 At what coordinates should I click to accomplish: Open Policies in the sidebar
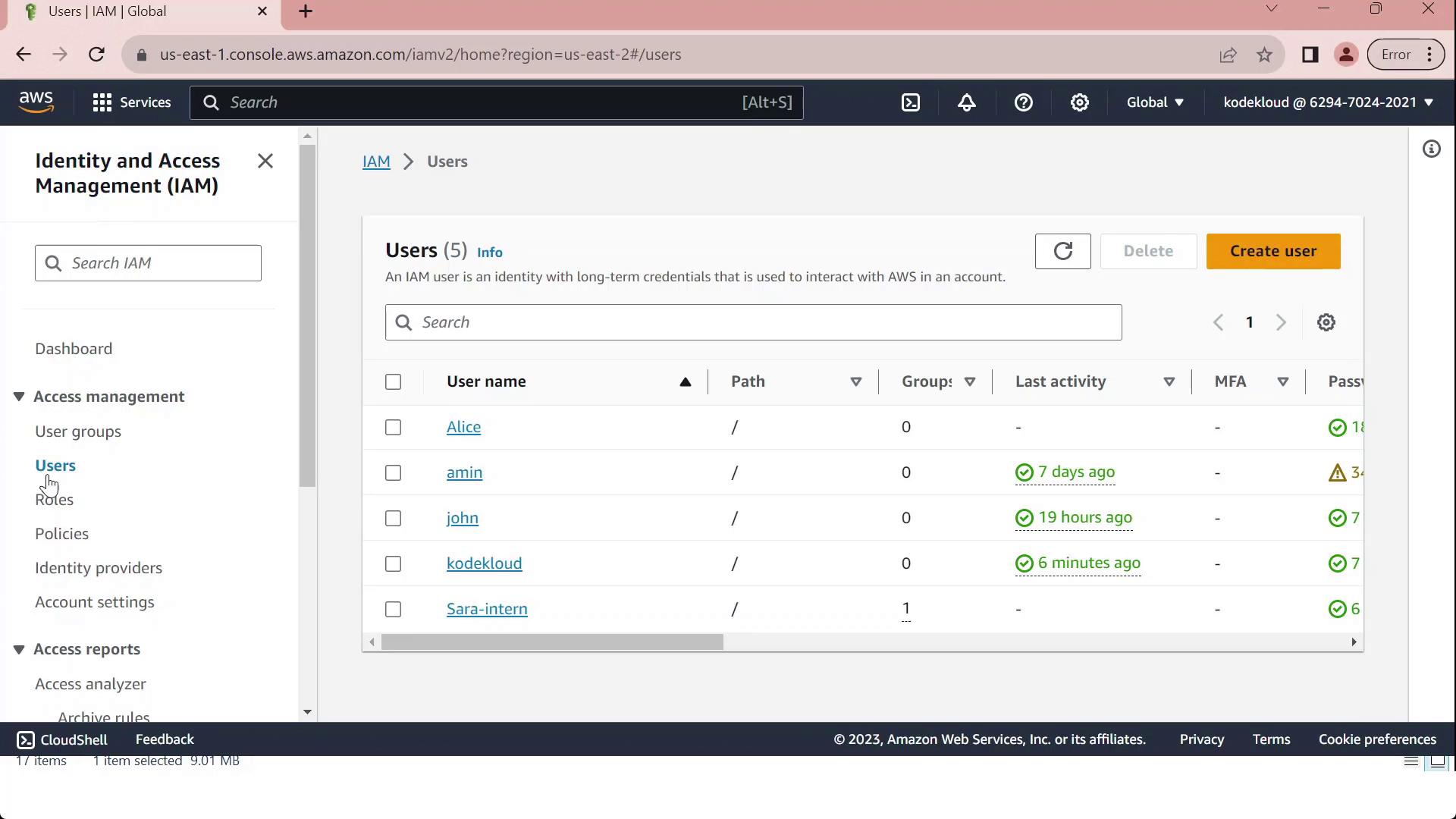[61, 534]
